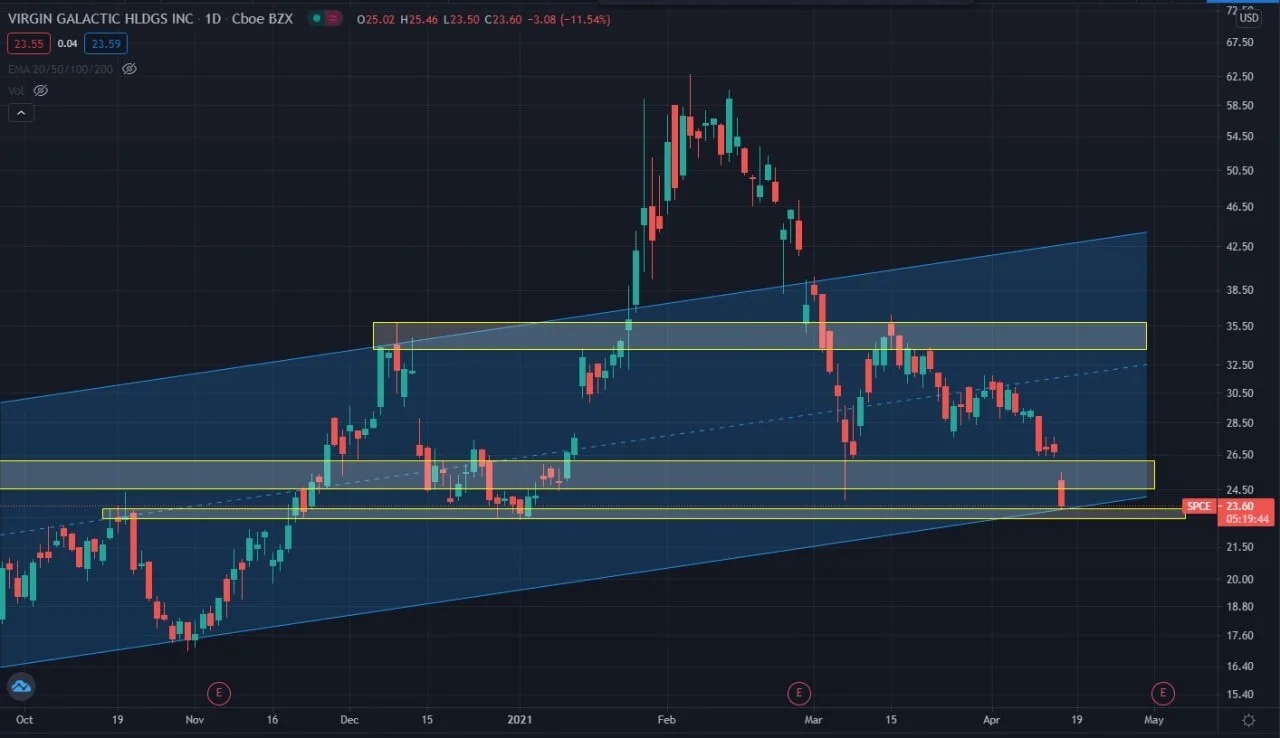The width and height of the screenshot is (1280, 738).
Task: Open chart settings gear icon
Action: [x=1249, y=719]
